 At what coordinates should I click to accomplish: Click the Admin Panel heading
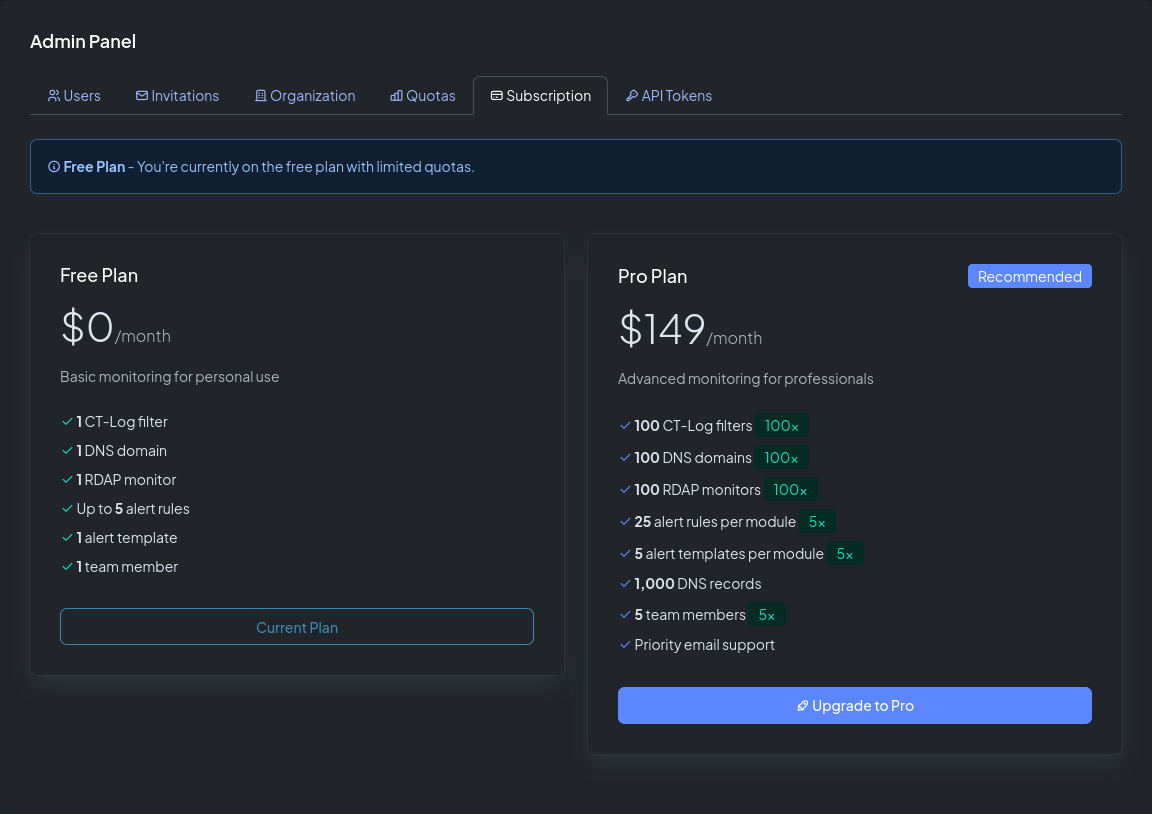(83, 41)
